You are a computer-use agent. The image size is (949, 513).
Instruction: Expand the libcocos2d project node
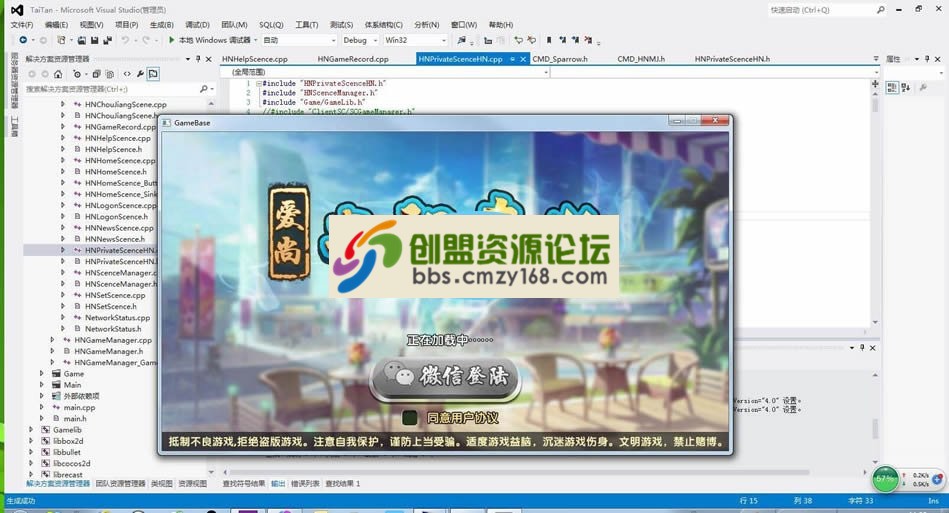(x=31, y=463)
